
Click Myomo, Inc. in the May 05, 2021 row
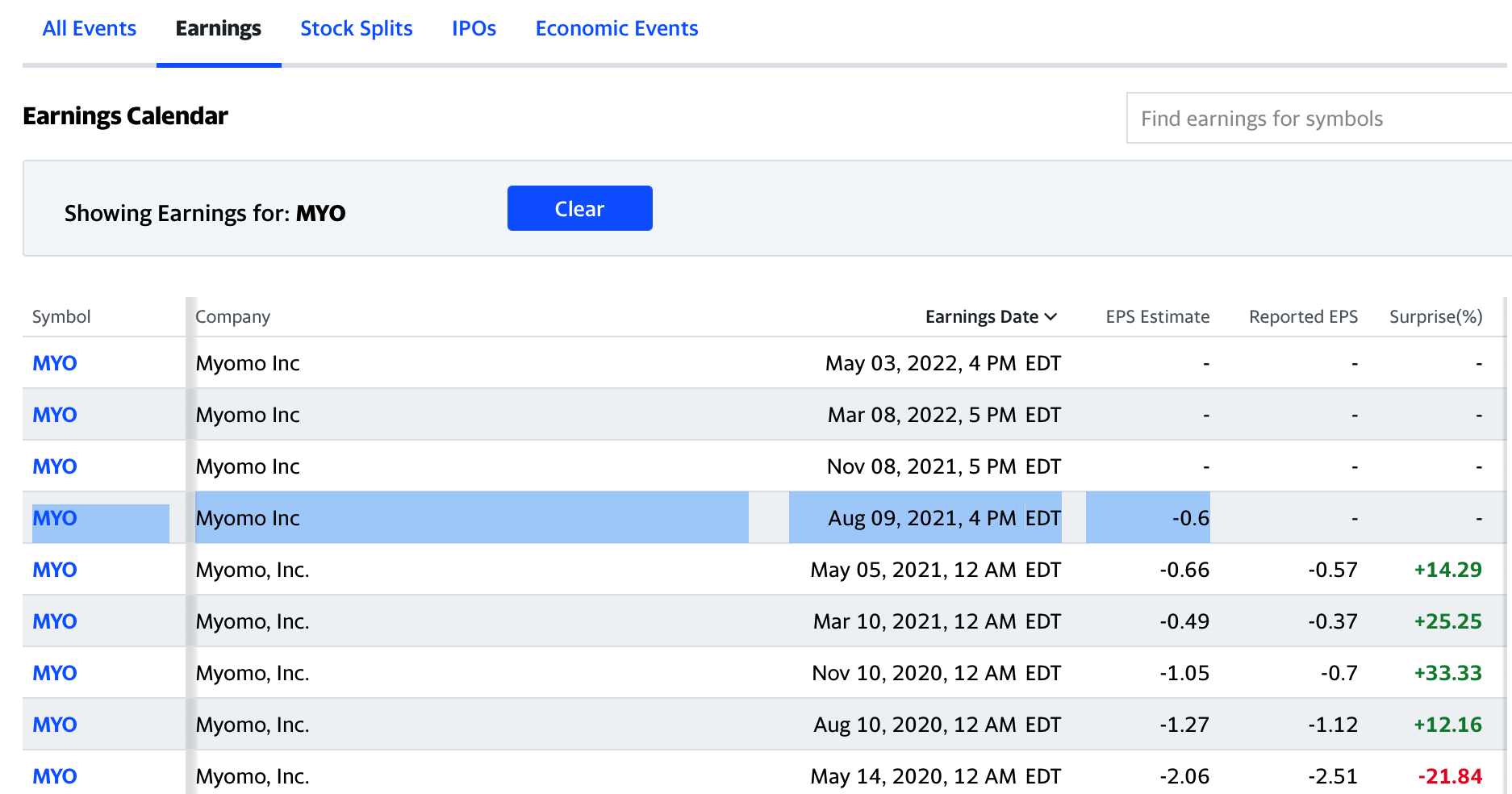[253, 570]
